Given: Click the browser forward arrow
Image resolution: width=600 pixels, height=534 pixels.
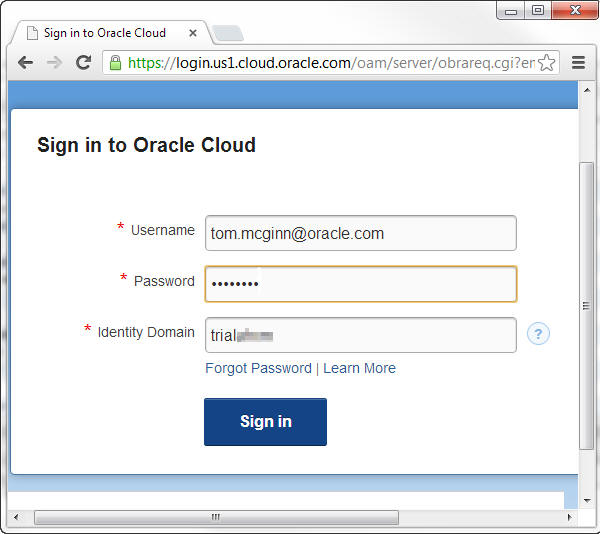Looking at the screenshot, I should pos(54,62).
